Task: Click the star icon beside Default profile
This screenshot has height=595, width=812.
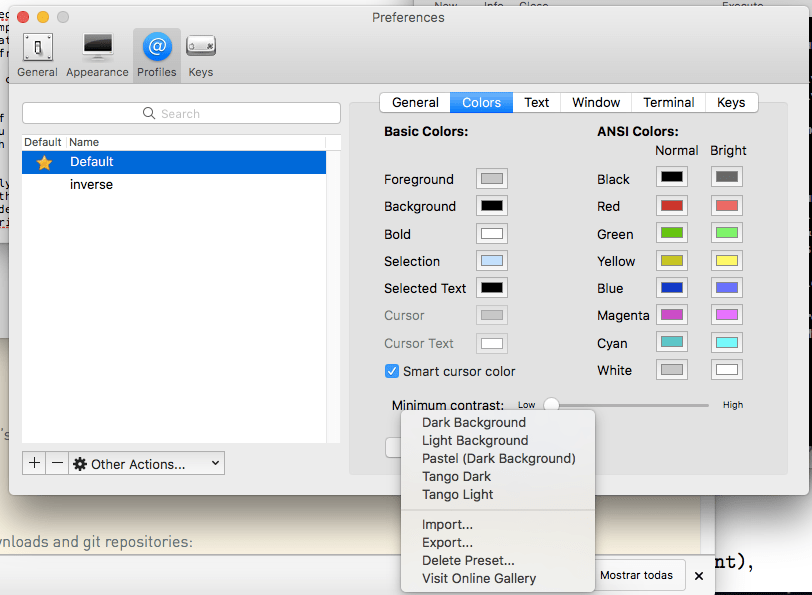Action: [x=44, y=162]
